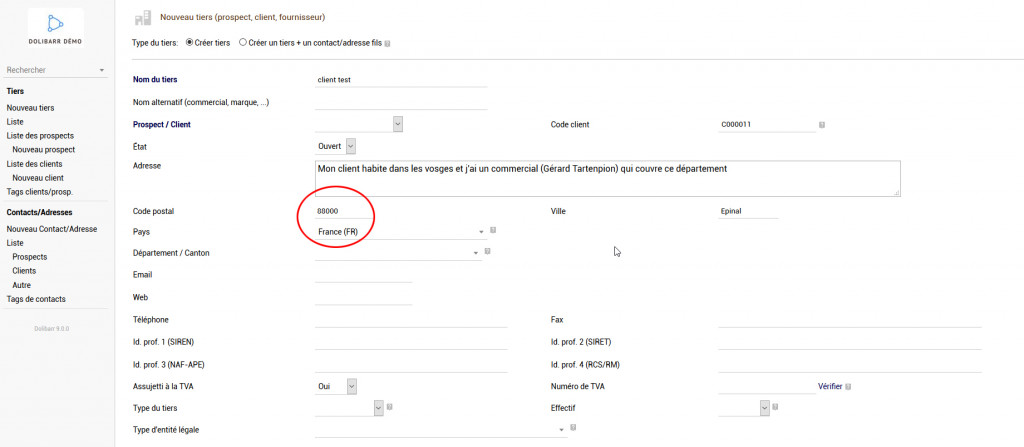
Task: Go to "Liste des prospects" in sidebar
Action: 40,135
